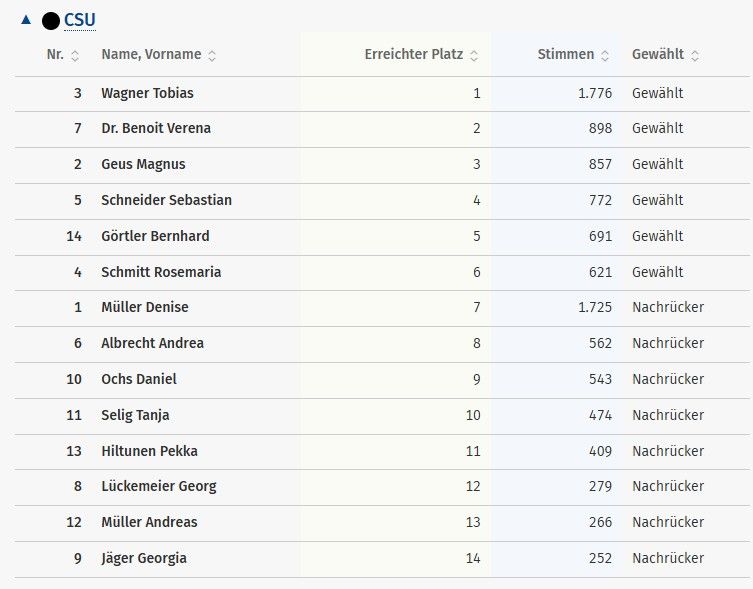Image resolution: width=753 pixels, height=589 pixels.
Task: Click the black CSU party dot
Action: click(x=51, y=20)
